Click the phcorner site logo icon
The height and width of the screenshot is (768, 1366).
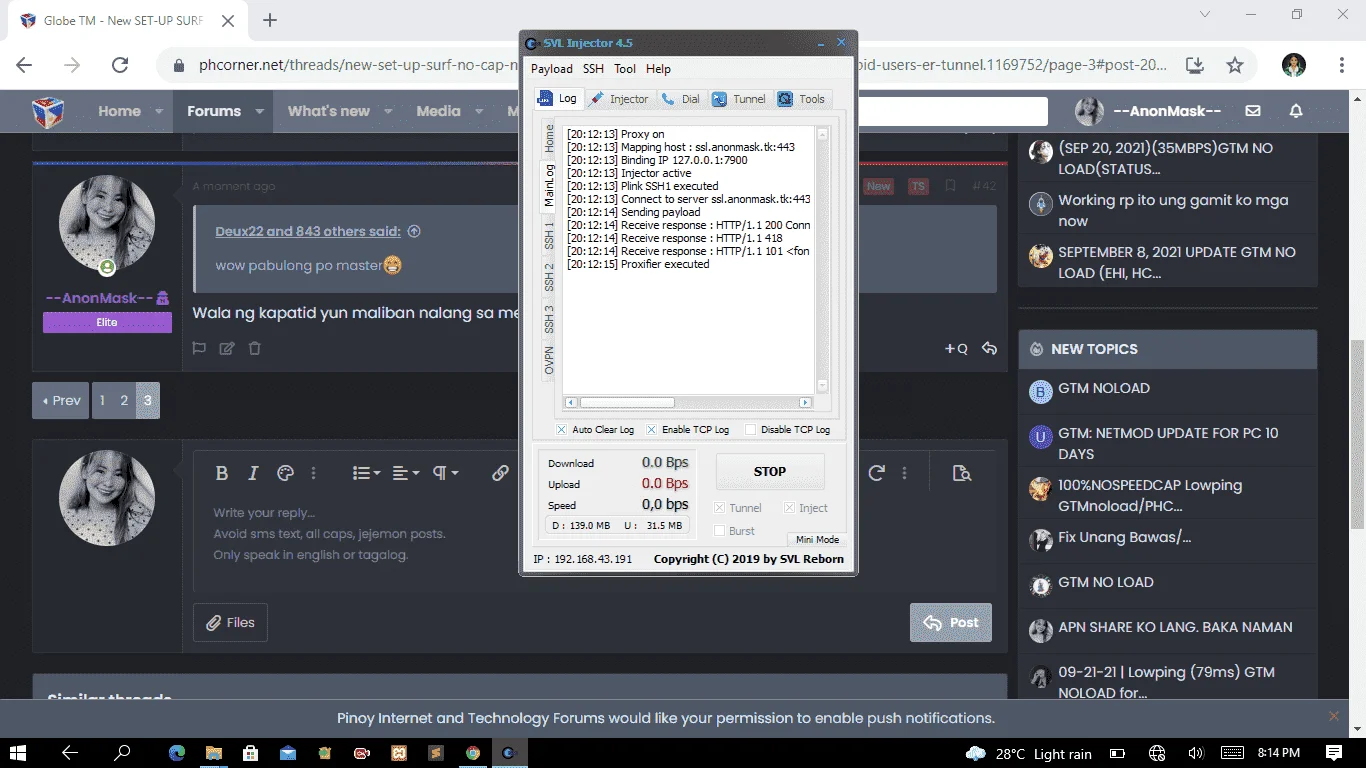pos(48,112)
